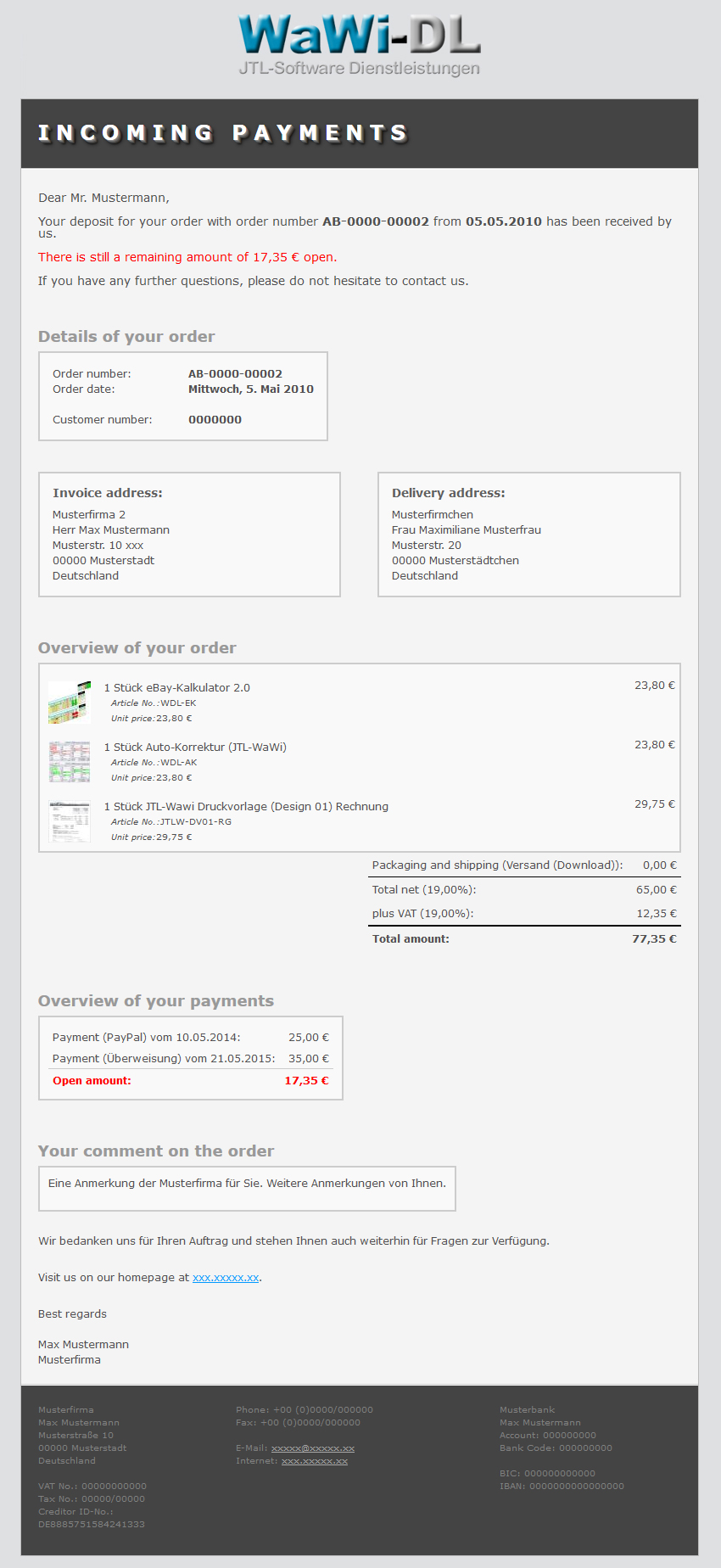Open the JTL-Wawi Druckvorlage Rechnung thumbnail
Image resolution: width=721 pixels, height=1568 pixels.
[70, 820]
